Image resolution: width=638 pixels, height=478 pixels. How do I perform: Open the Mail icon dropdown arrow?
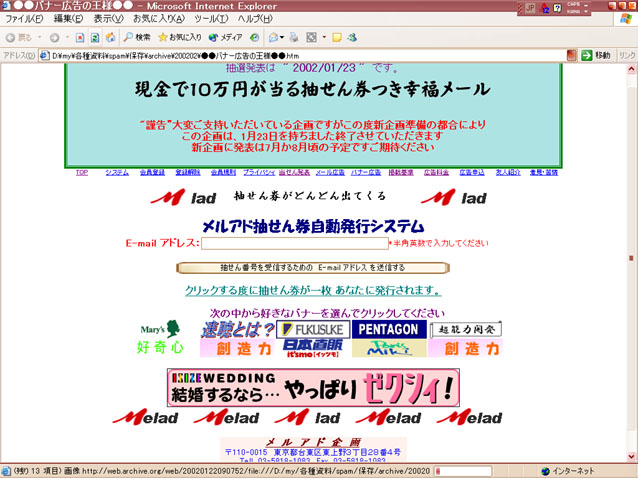[282, 37]
